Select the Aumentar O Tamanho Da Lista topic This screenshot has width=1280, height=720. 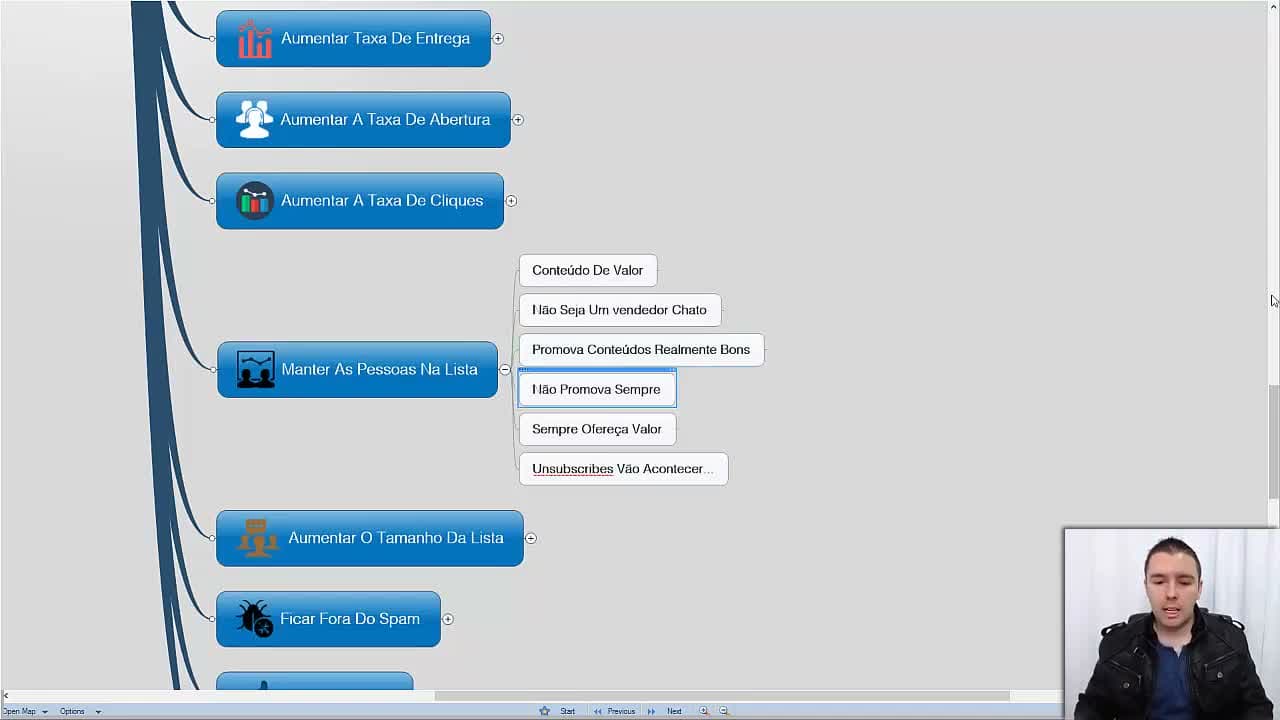(370, 538)
